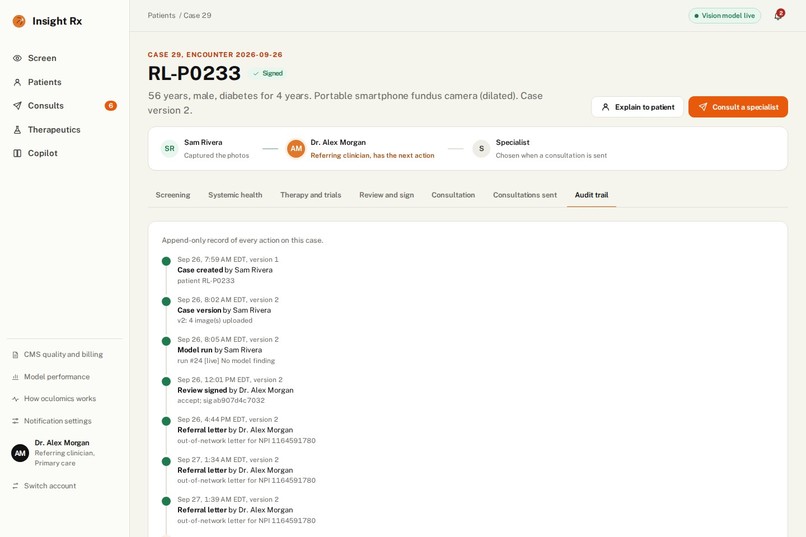Click the Consult a specialist button
Viewport: 806px width, 537px height.
[738, 107]
